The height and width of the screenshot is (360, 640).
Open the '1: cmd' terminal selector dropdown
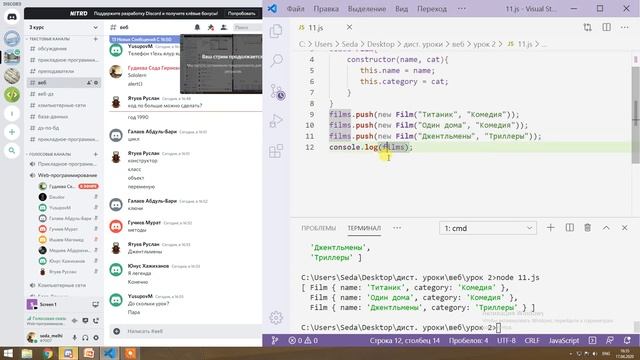[488, 228]
